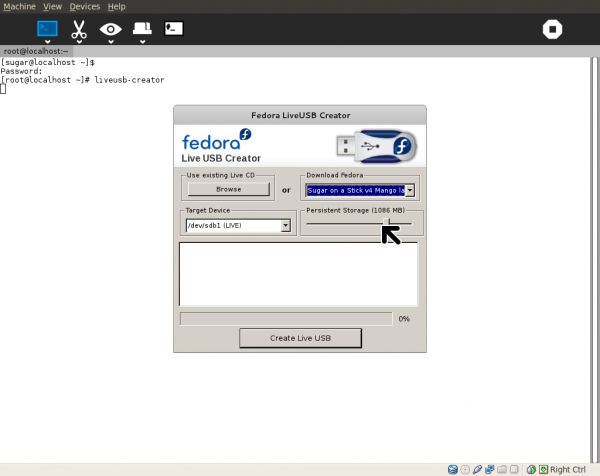Click the hard disk status icon

click(x=453, y=468)
